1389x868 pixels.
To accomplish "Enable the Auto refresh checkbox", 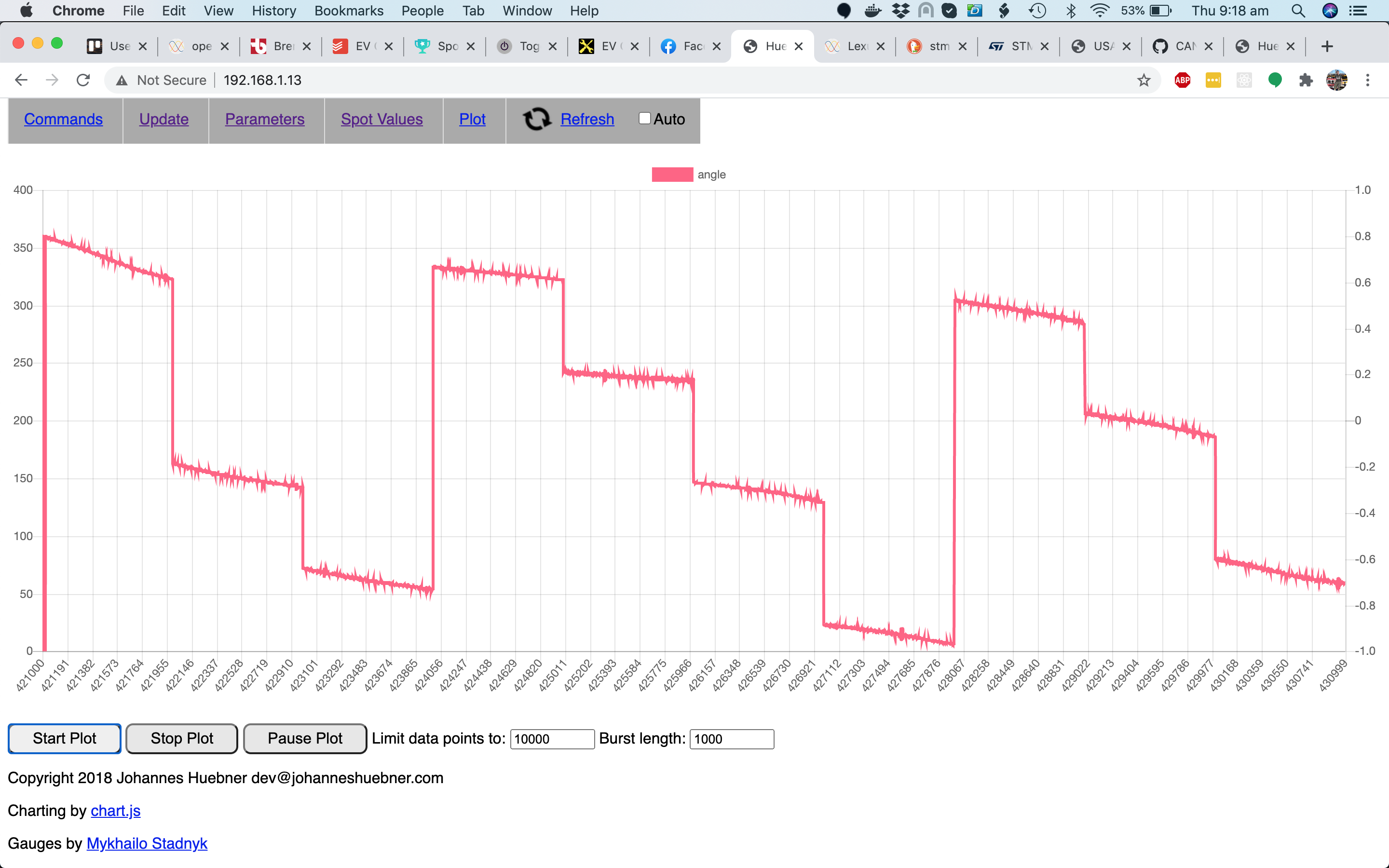I will (644, 118).
